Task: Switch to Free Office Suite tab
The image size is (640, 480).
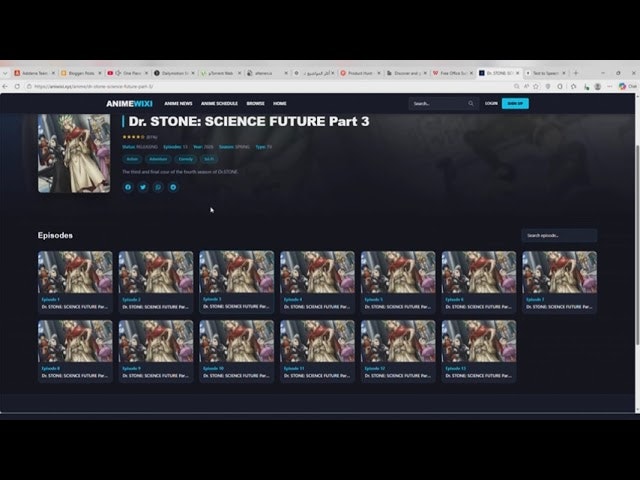Action: [x=452, y=73]
